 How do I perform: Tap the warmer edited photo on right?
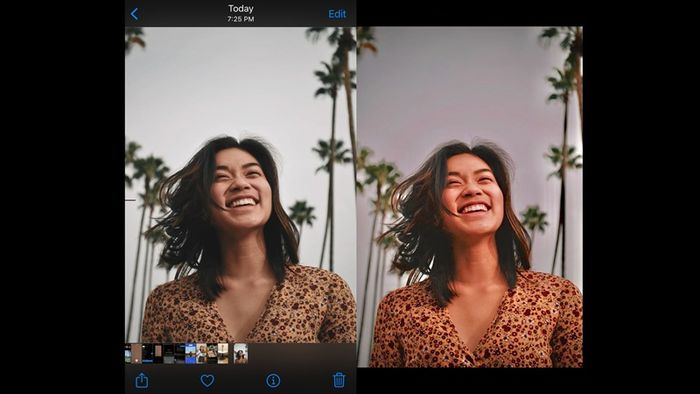pos(470,197)
